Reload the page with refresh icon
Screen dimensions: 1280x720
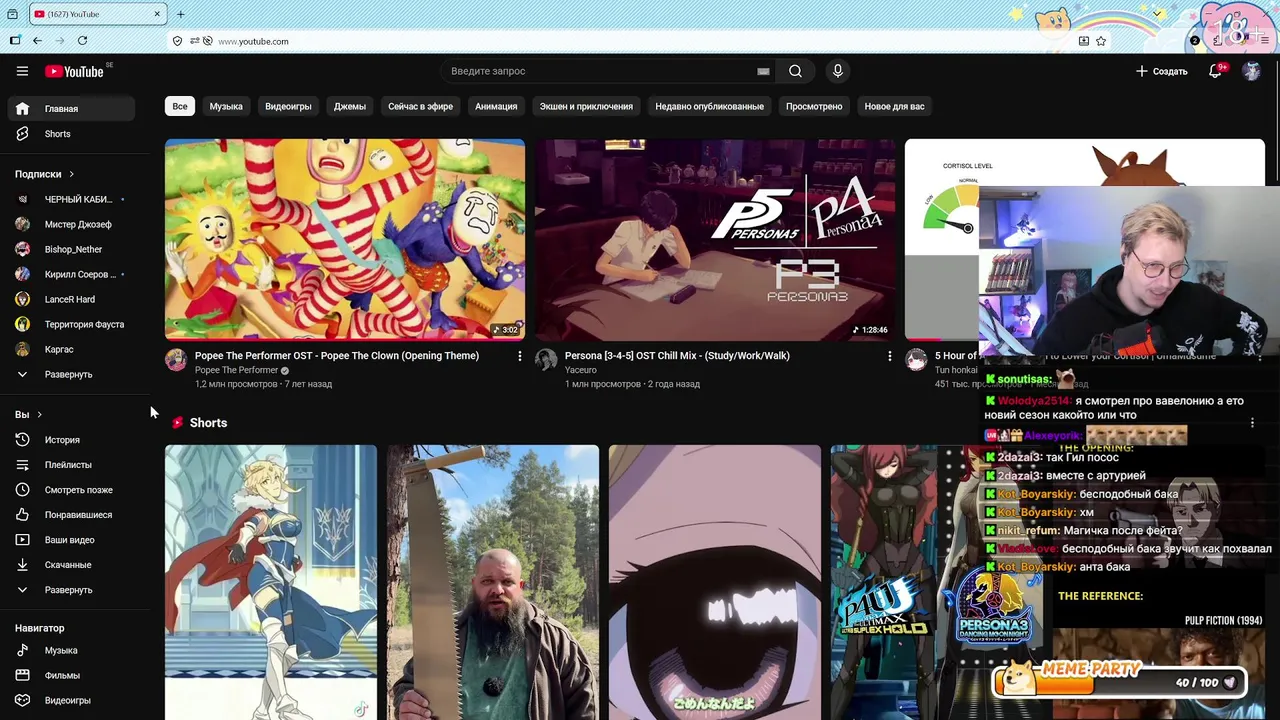pos(82,41)
